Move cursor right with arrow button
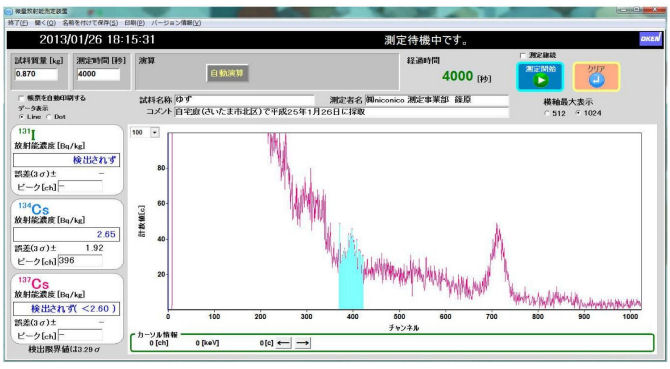The height and width of the screenshot is (369, 670). point(303,343)
